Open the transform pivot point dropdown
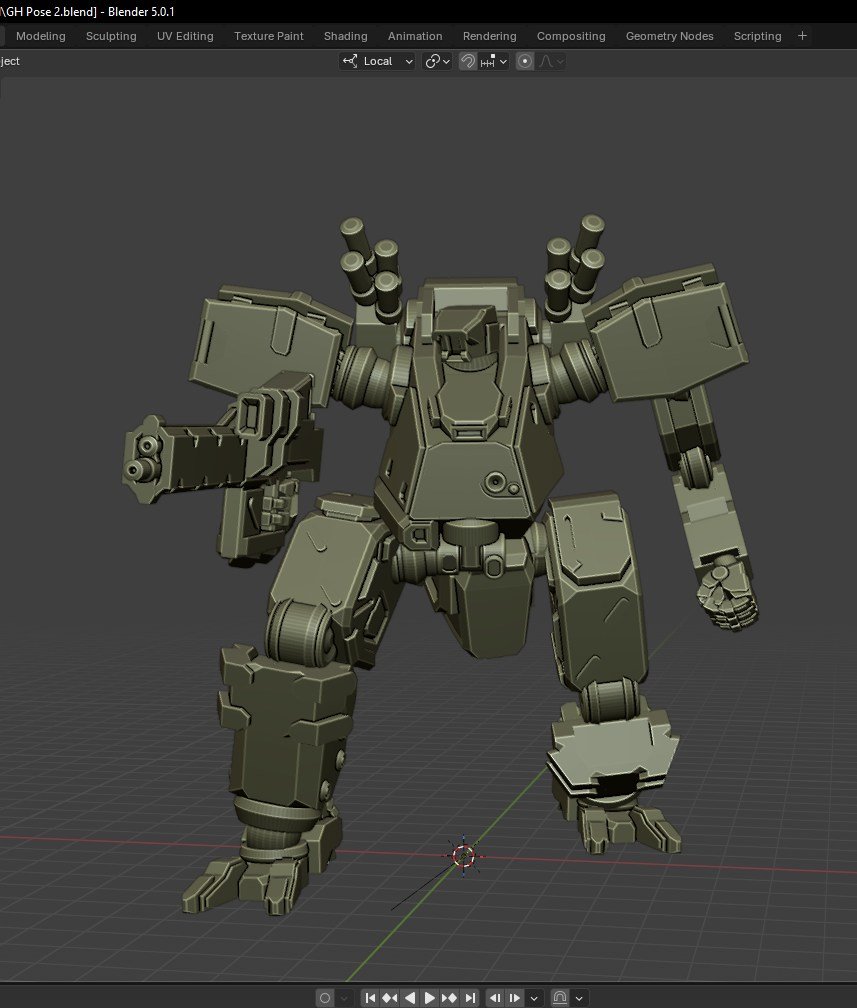Screen dimensions: 857x1008 click(x=437, y=61)
